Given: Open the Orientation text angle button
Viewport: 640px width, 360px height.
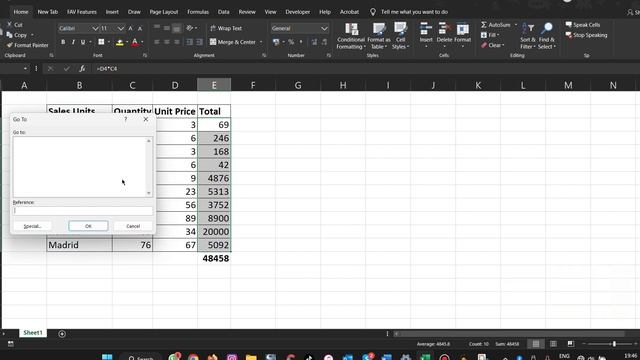Looking at the screenshot, I should (x=190, y=28).
